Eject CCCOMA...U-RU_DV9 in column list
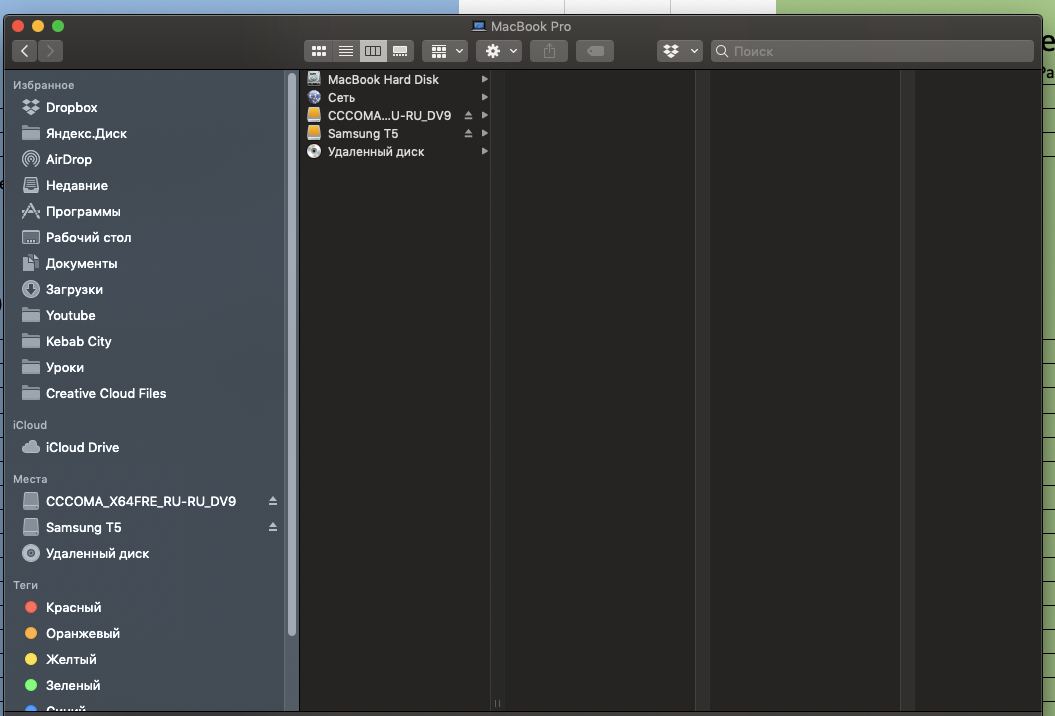The image size is (1055, 716). (468, 116)
